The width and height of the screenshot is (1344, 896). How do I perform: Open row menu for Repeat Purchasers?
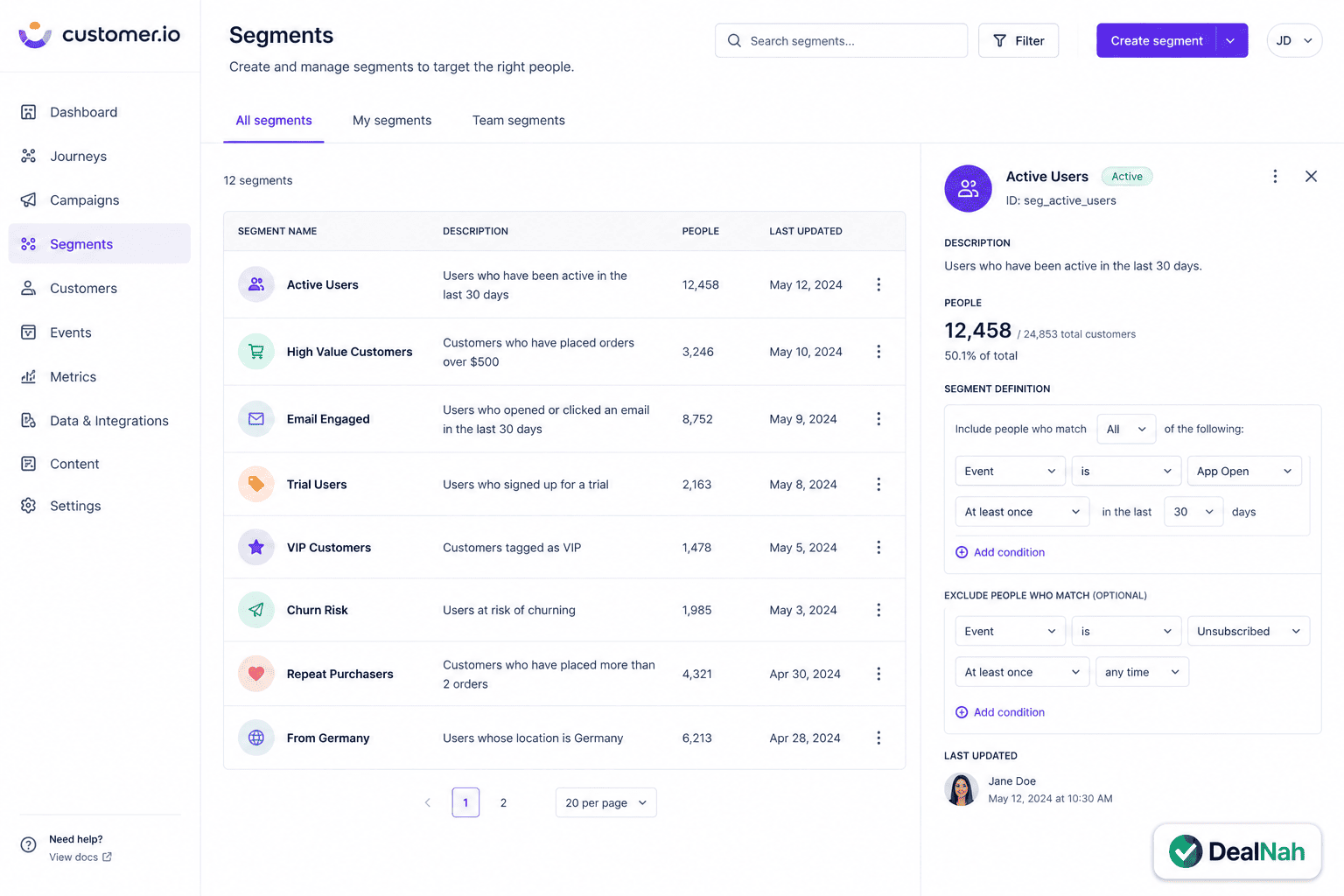coord(878,674)
